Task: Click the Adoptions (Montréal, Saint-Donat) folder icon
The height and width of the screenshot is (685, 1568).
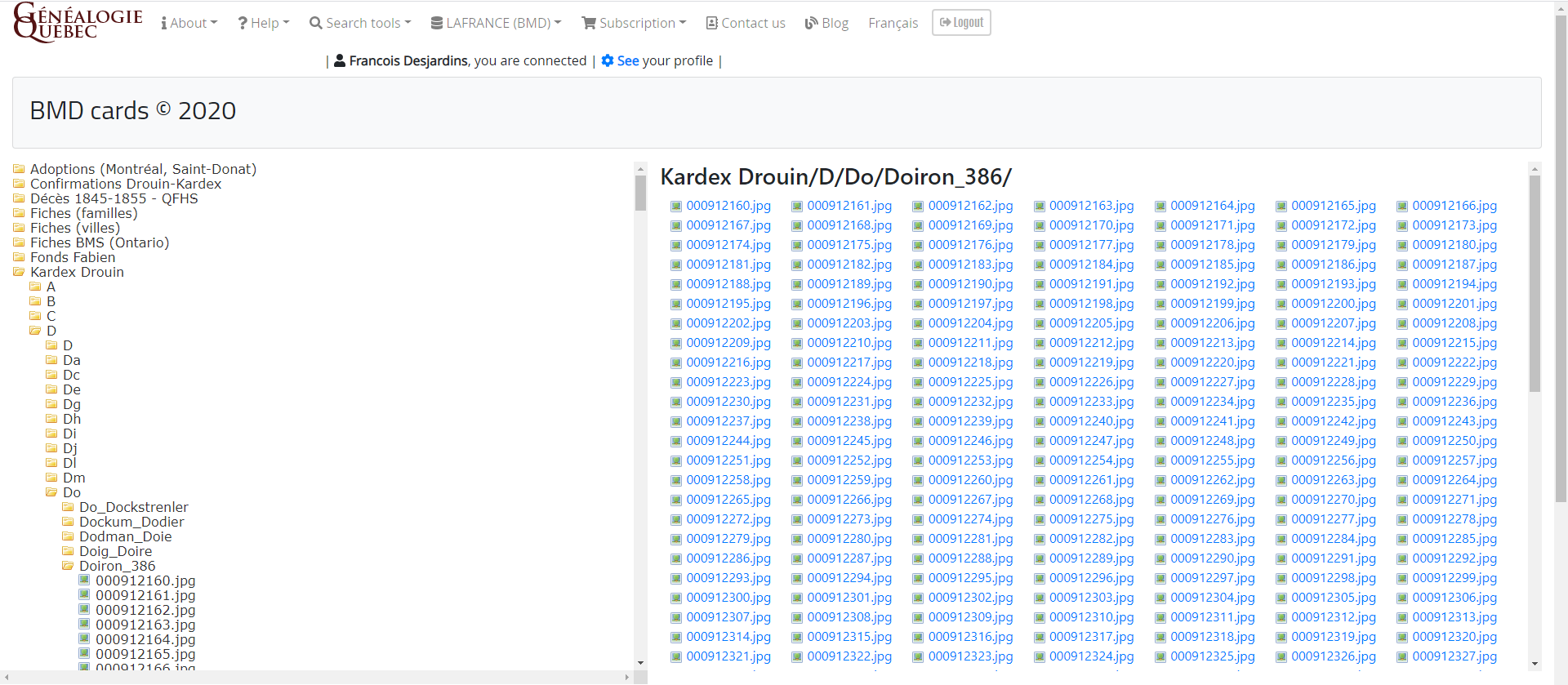Action: [19, 169]
